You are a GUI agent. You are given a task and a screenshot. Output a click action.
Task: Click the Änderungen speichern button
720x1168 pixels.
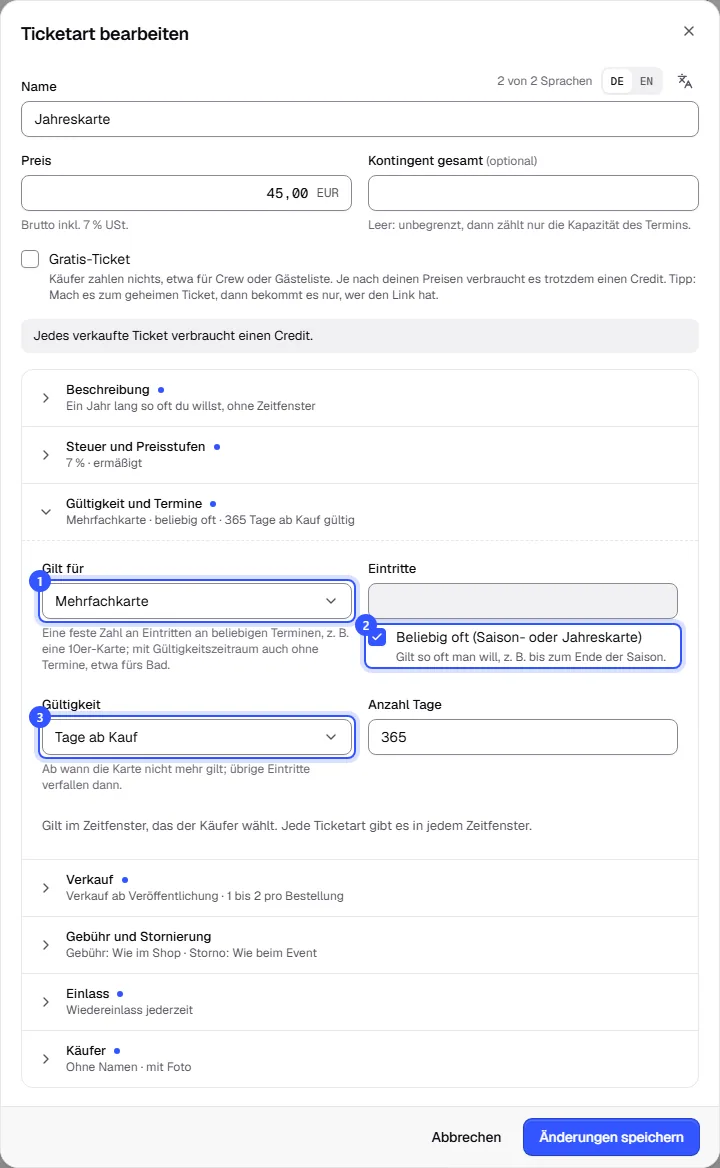611,1137
